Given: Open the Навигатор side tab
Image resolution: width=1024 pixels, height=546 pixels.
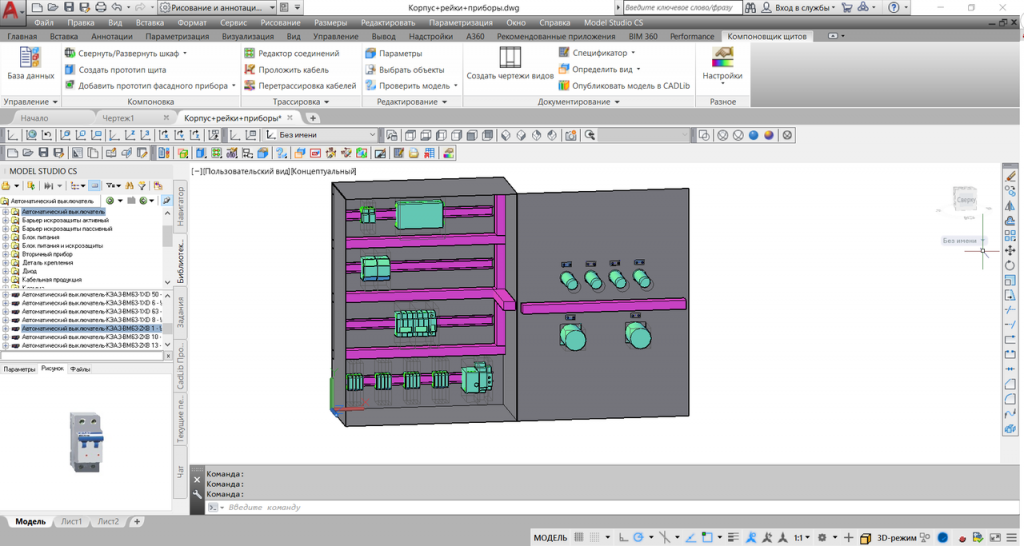Looking at the screenshot, I should [181, 205].
